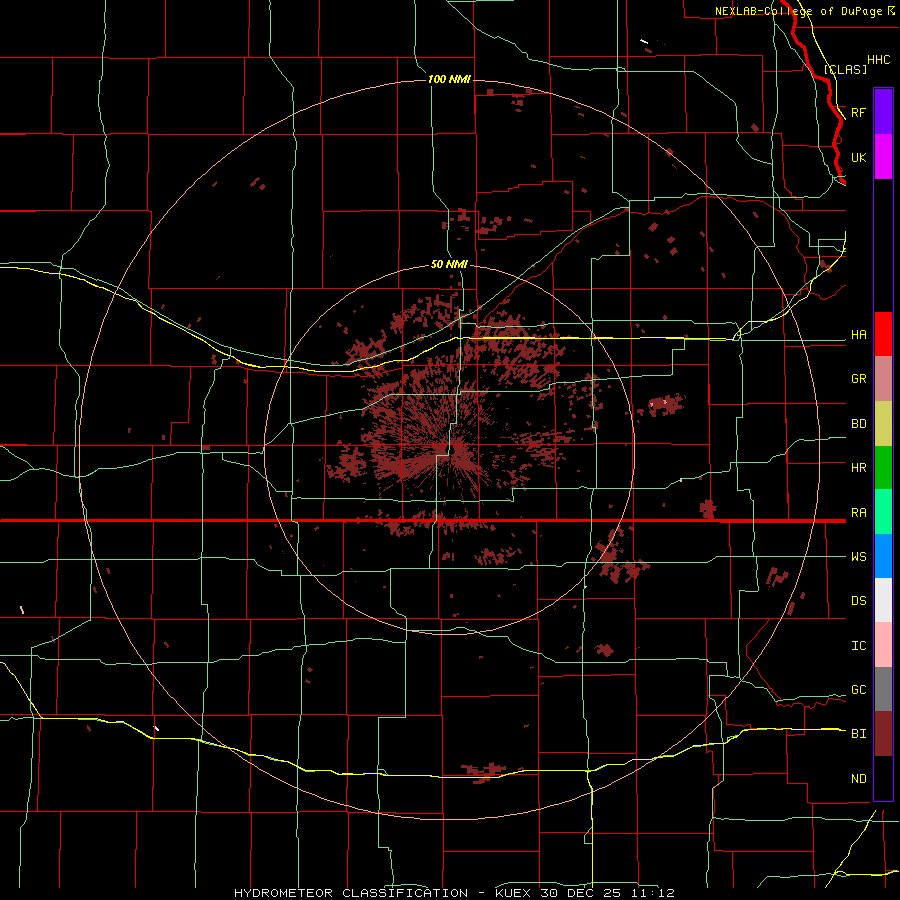
Task: Click the "HR" legend label
Action: [859, 468]
